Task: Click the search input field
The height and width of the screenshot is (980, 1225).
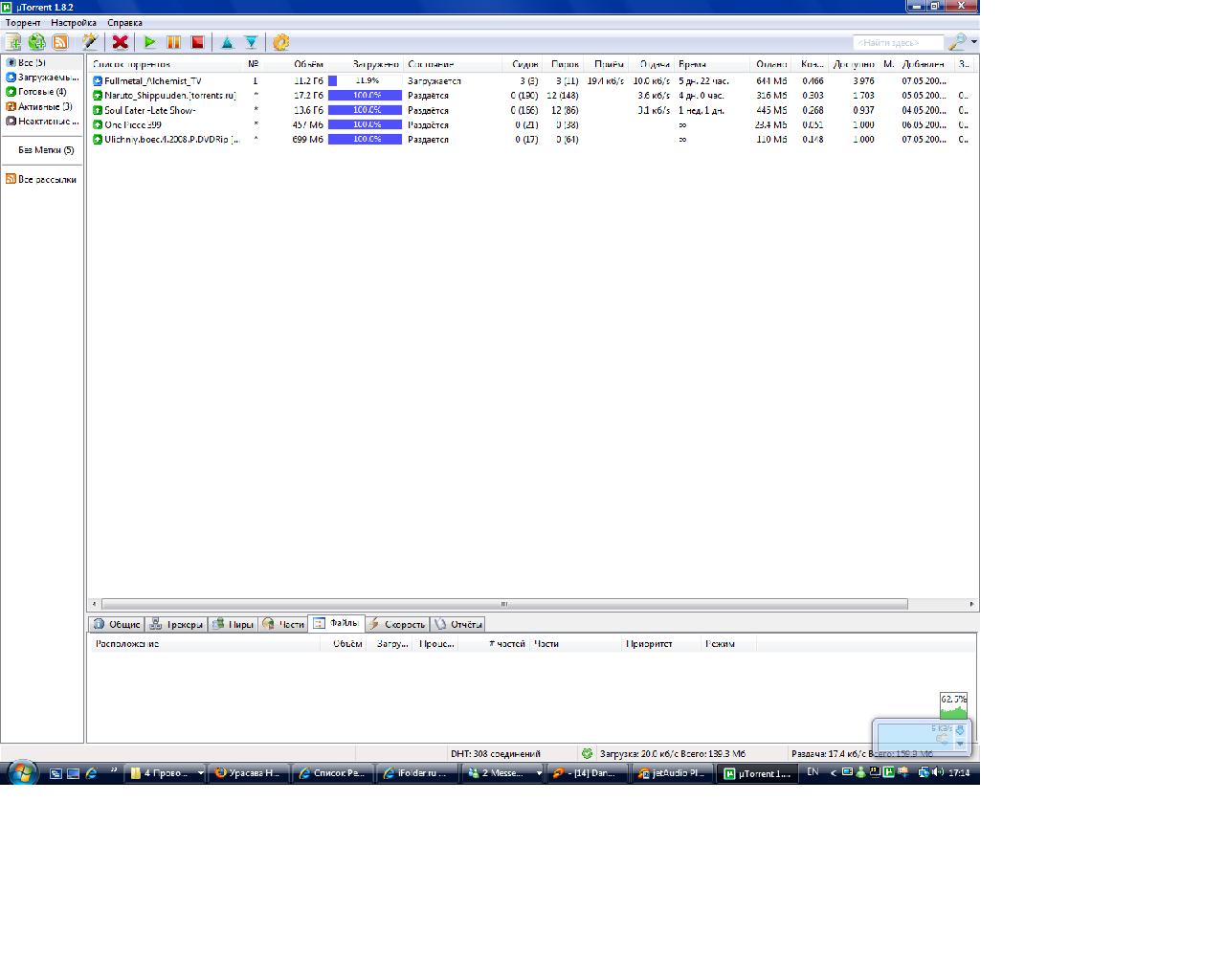Action: click(899, 42)
